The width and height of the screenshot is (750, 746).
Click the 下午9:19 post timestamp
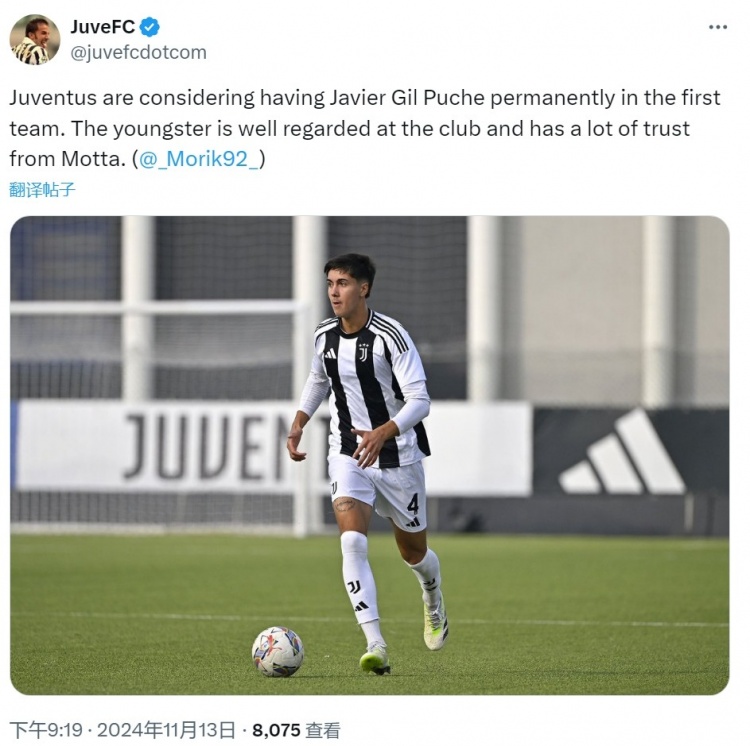[x=46, y=730]
